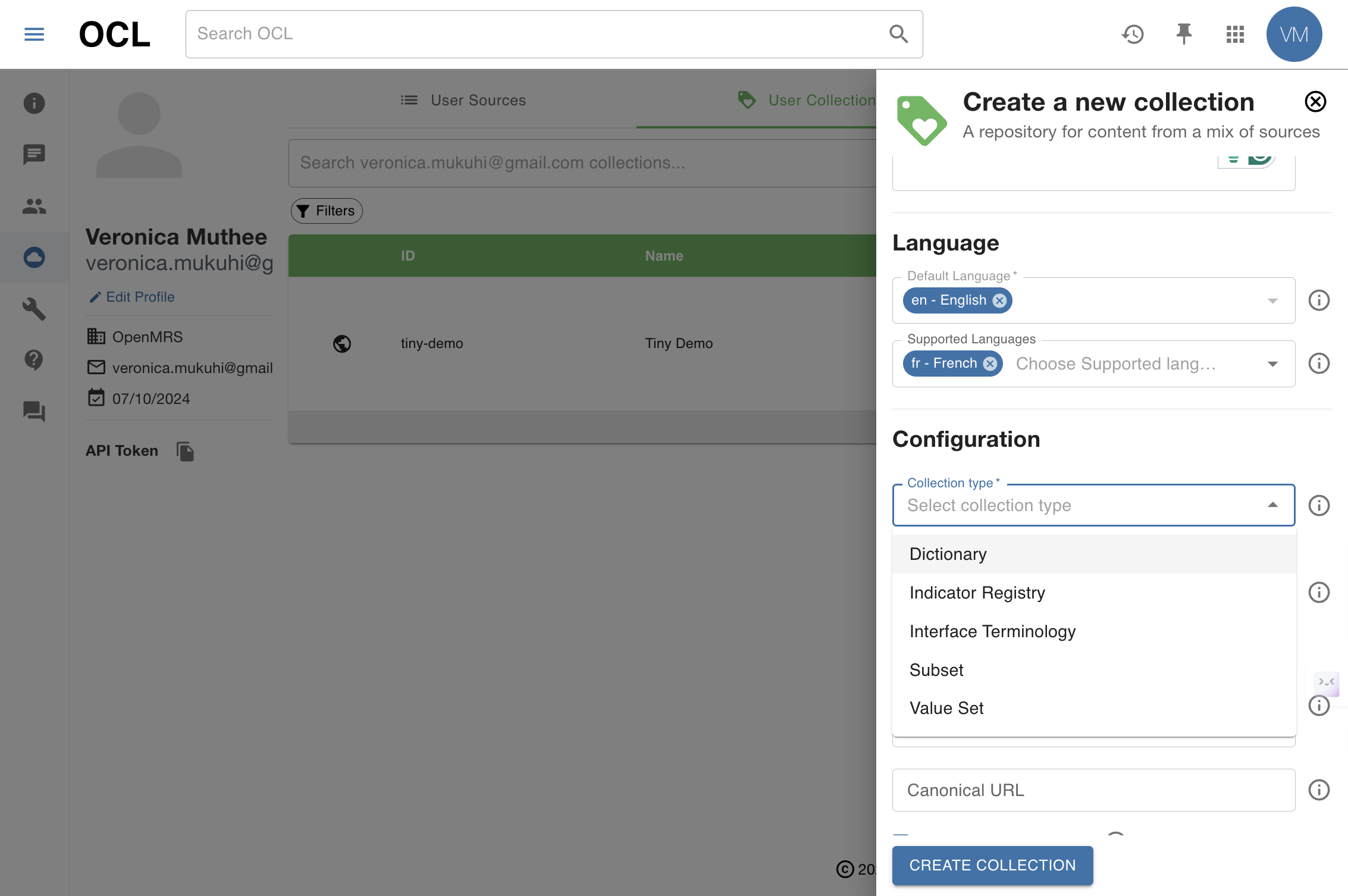Open the VM user avatar menu
The image size is (1348, 896).
1294,34
